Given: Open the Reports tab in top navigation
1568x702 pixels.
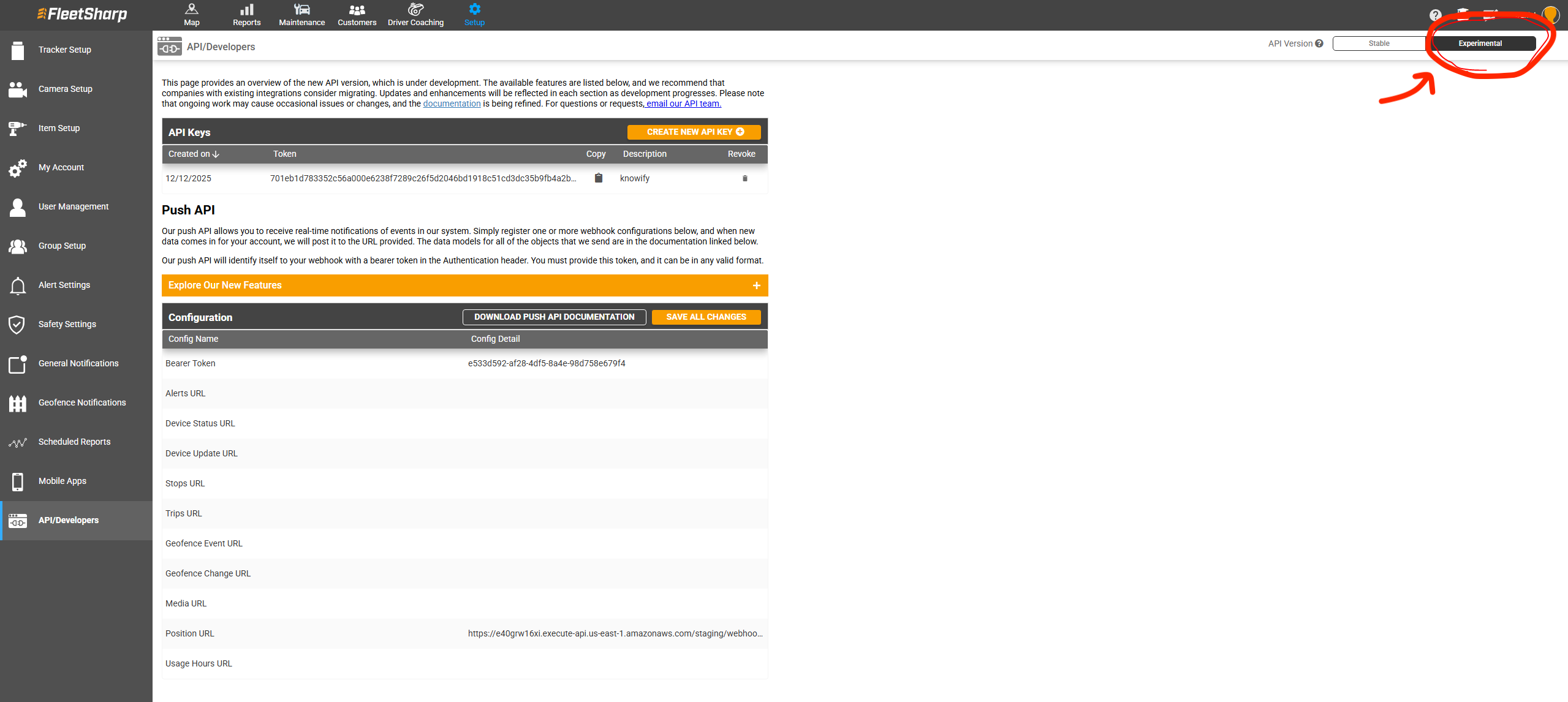Looking at the screenshot, I should click(x=246, y=15).
